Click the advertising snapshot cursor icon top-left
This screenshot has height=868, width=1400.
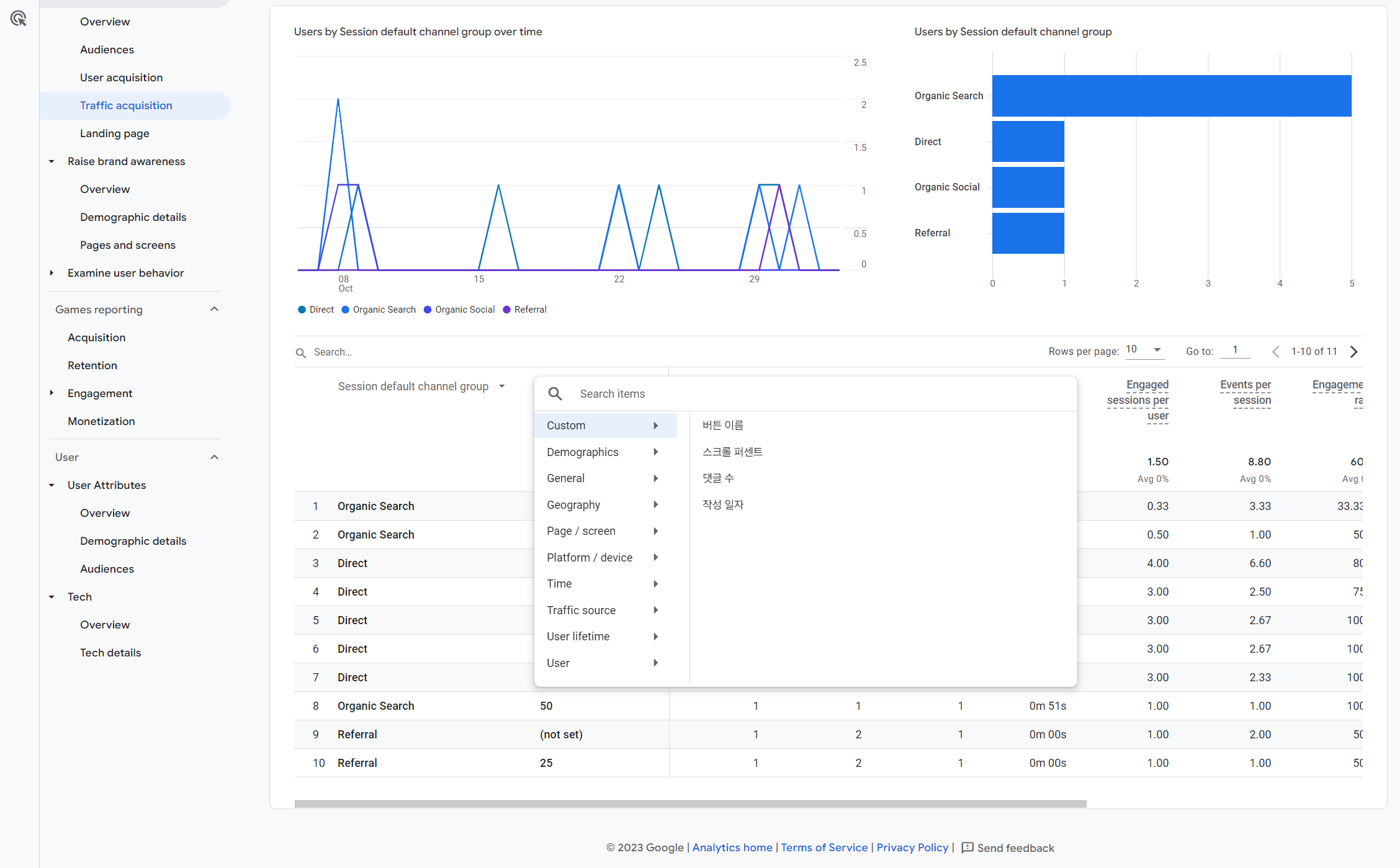[19, 19]
